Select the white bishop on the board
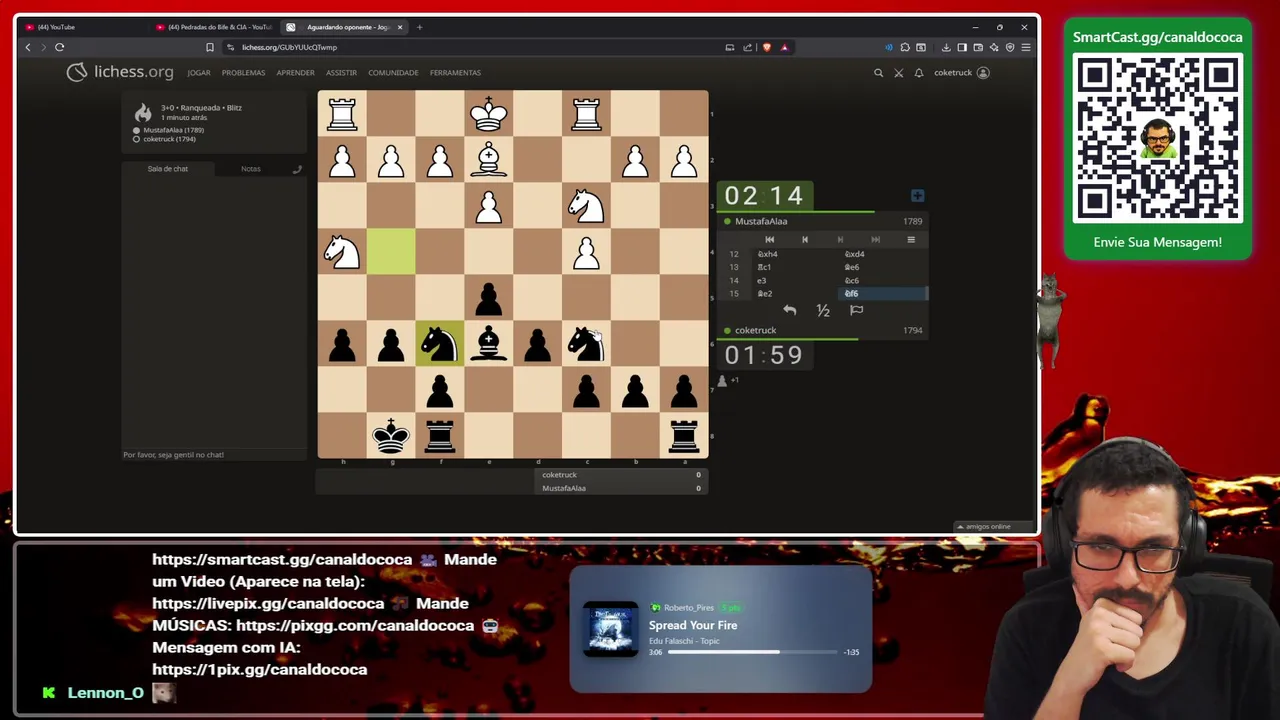This screenshot has width=1280, height=720. click(488, 159)
